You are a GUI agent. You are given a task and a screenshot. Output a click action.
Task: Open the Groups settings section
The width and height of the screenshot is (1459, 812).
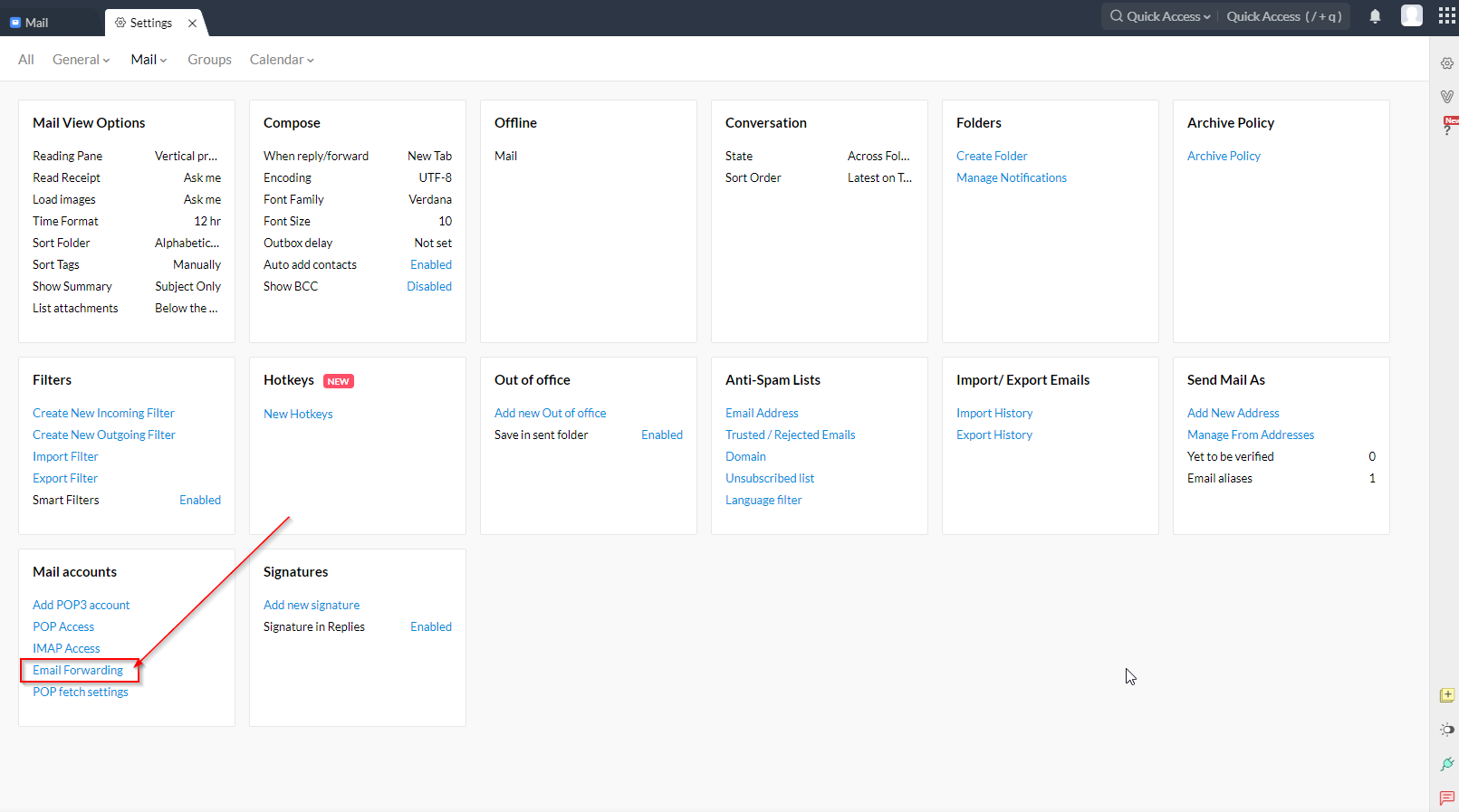209,60
